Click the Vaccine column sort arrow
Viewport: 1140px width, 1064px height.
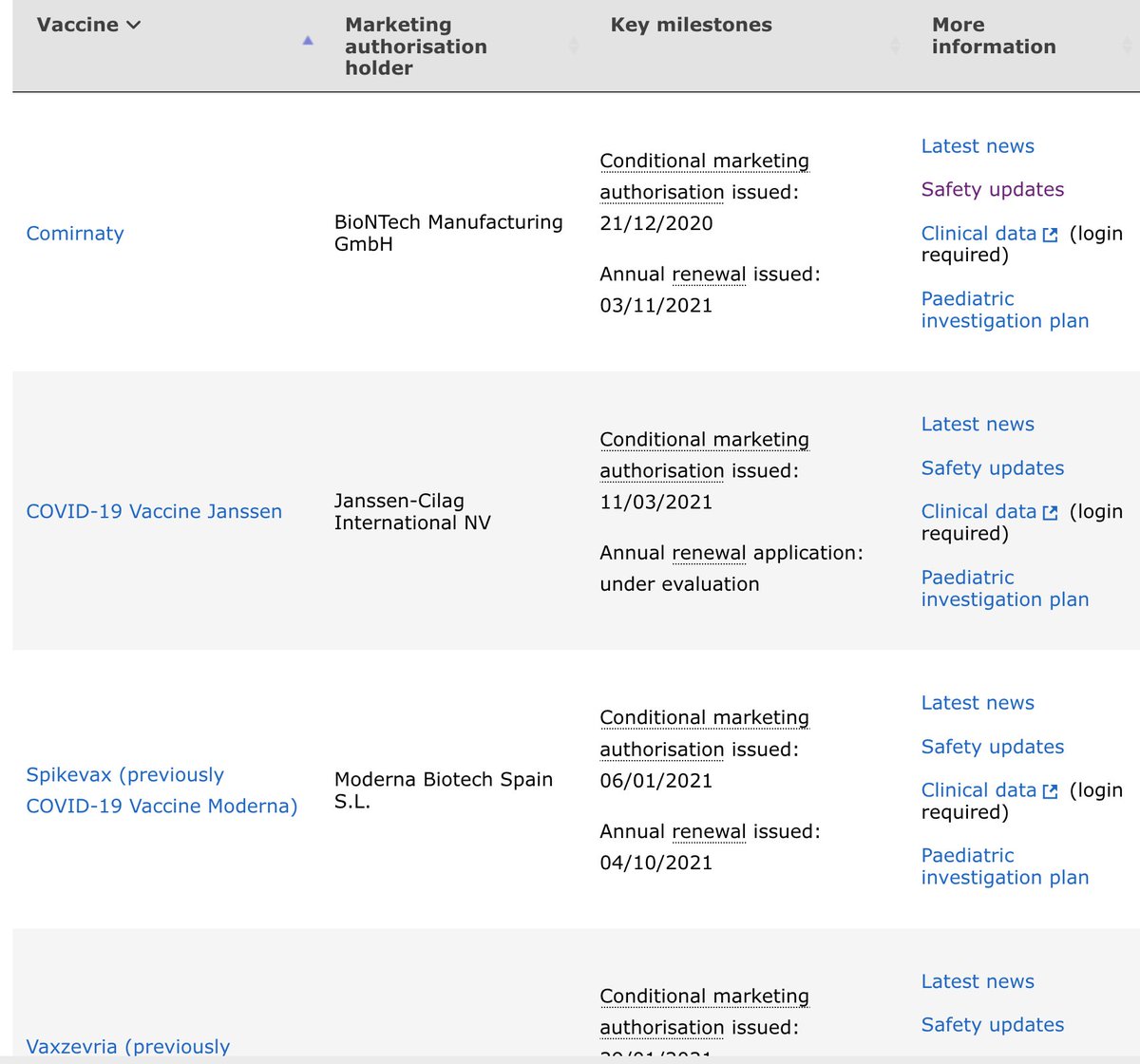click(x=307, y=41)
